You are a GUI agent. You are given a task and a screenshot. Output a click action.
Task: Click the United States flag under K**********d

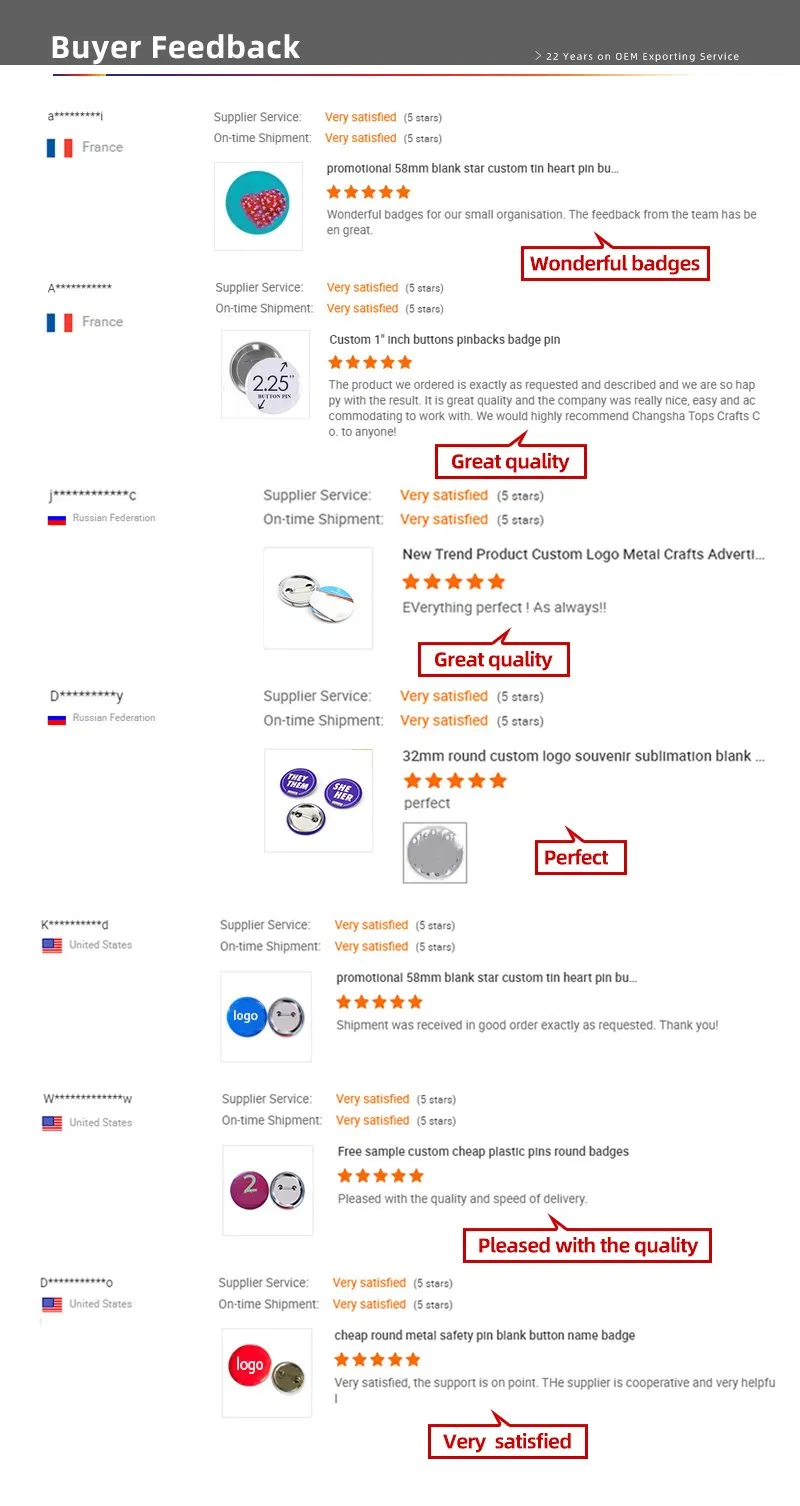(x=52, y=945)
